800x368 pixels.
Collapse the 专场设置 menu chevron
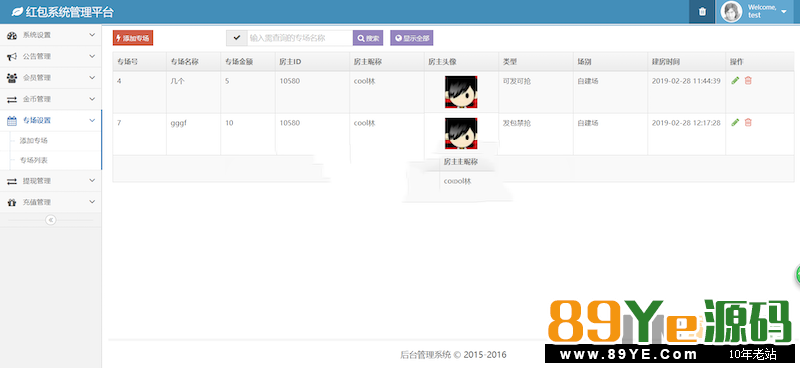point(92,120)
